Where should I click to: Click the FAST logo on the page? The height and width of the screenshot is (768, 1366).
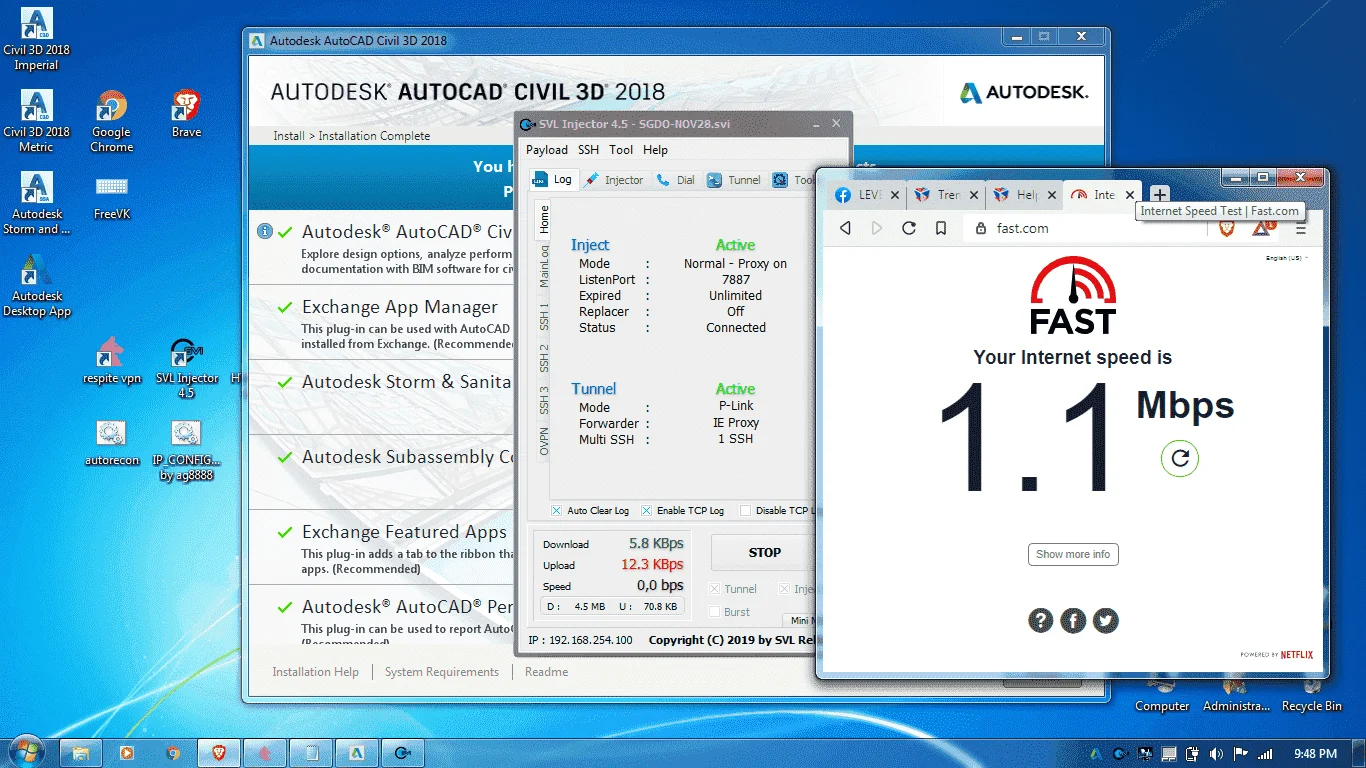(x=1073, y=297)
